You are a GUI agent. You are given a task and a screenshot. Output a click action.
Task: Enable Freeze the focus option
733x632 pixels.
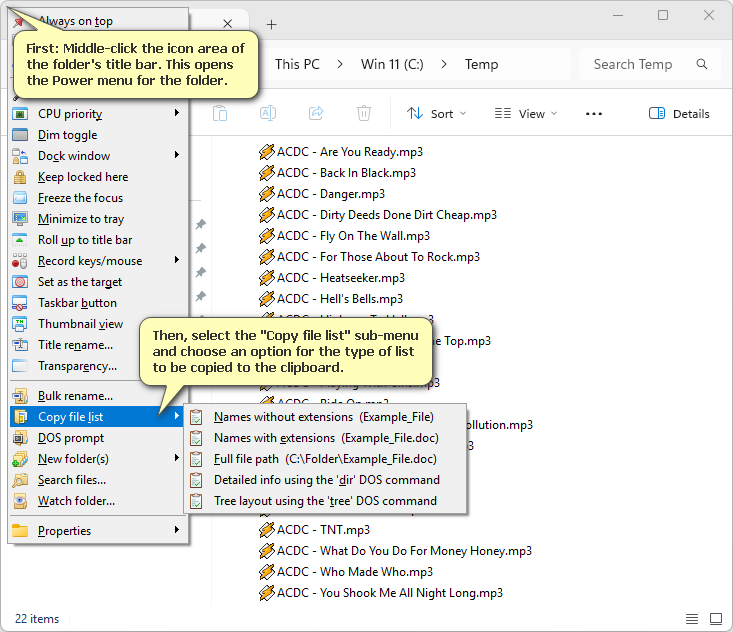80,198
